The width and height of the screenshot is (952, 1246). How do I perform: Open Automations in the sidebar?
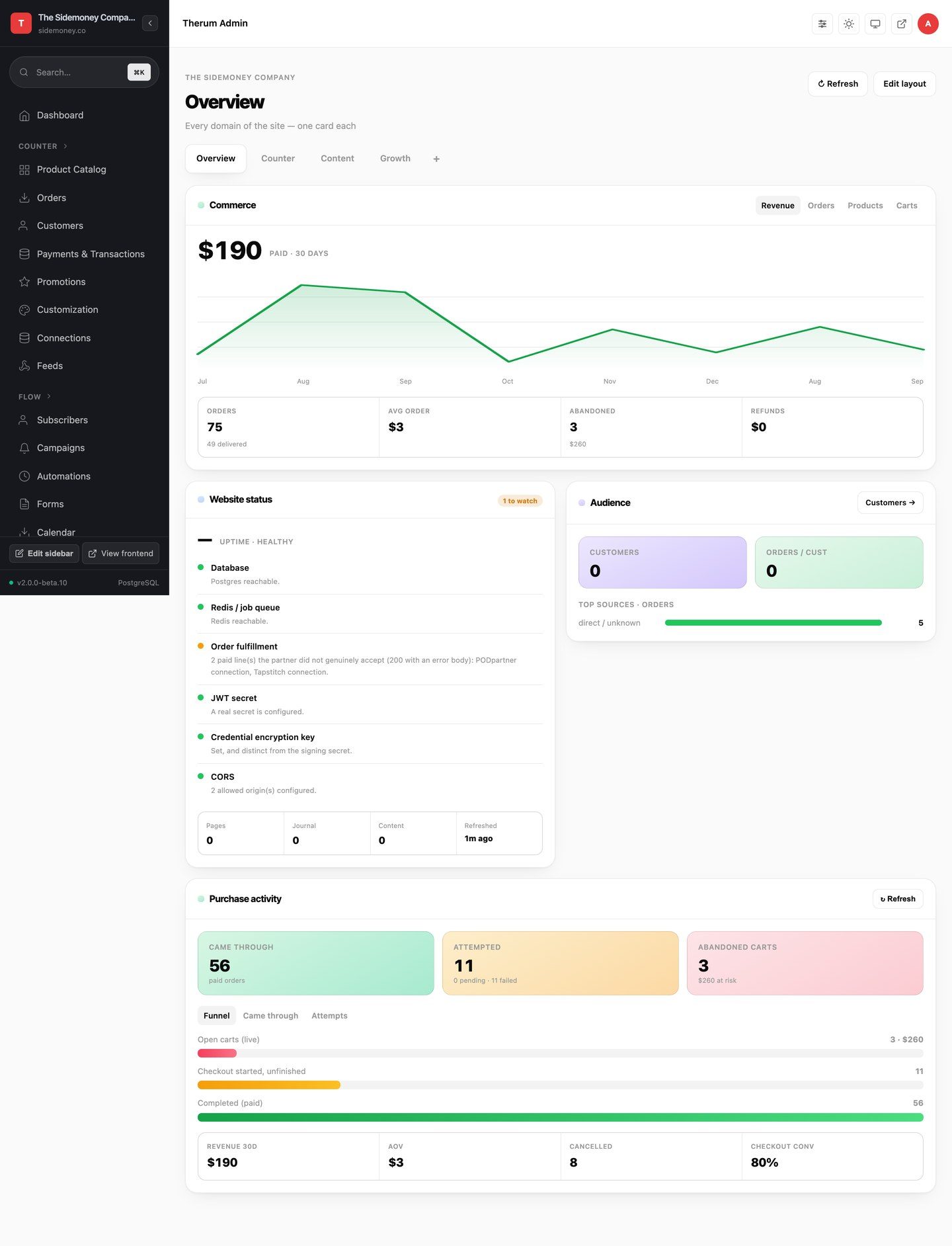tap(85, 476)
